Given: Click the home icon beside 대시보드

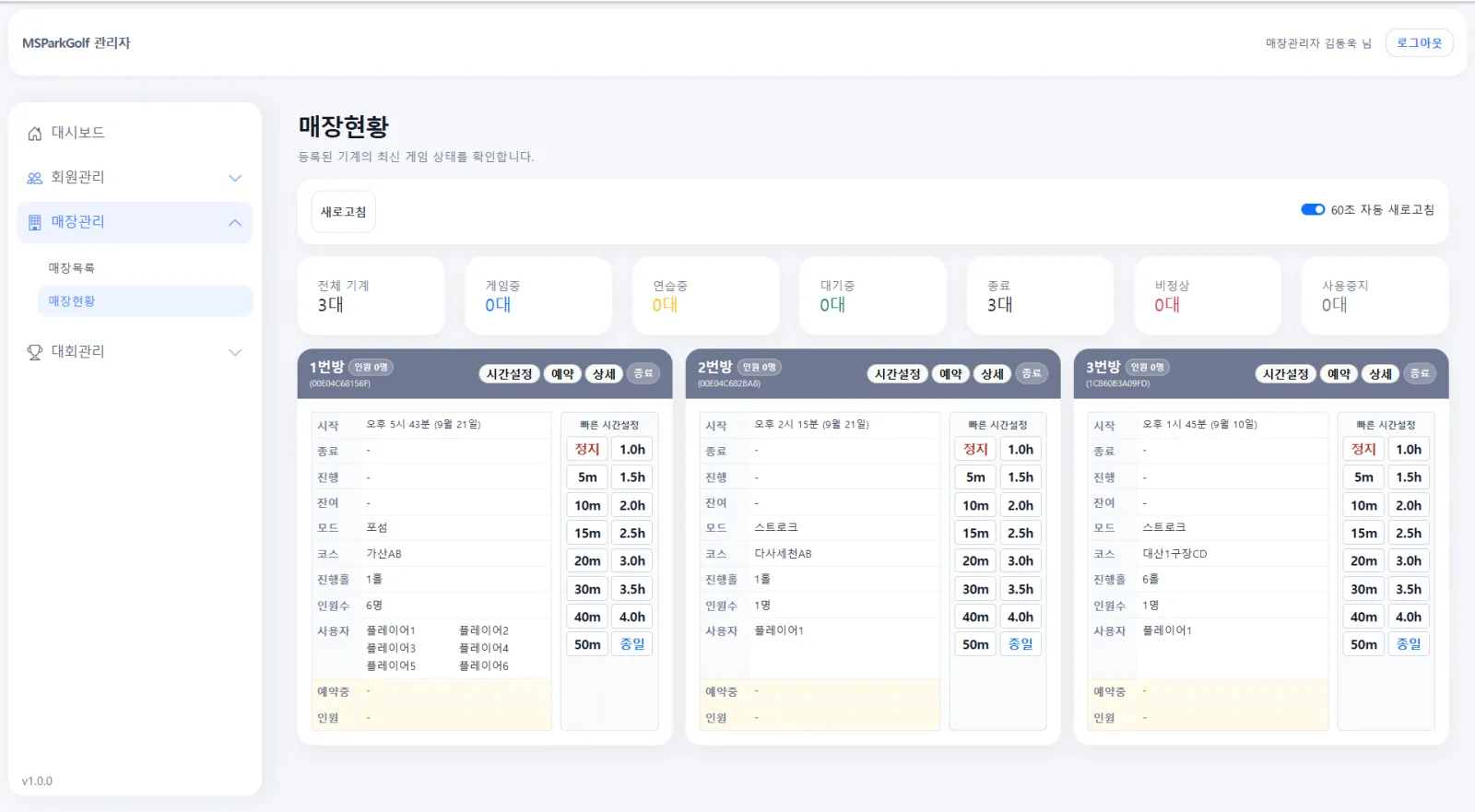Looking at the screenshot, I should click(35, 134).
